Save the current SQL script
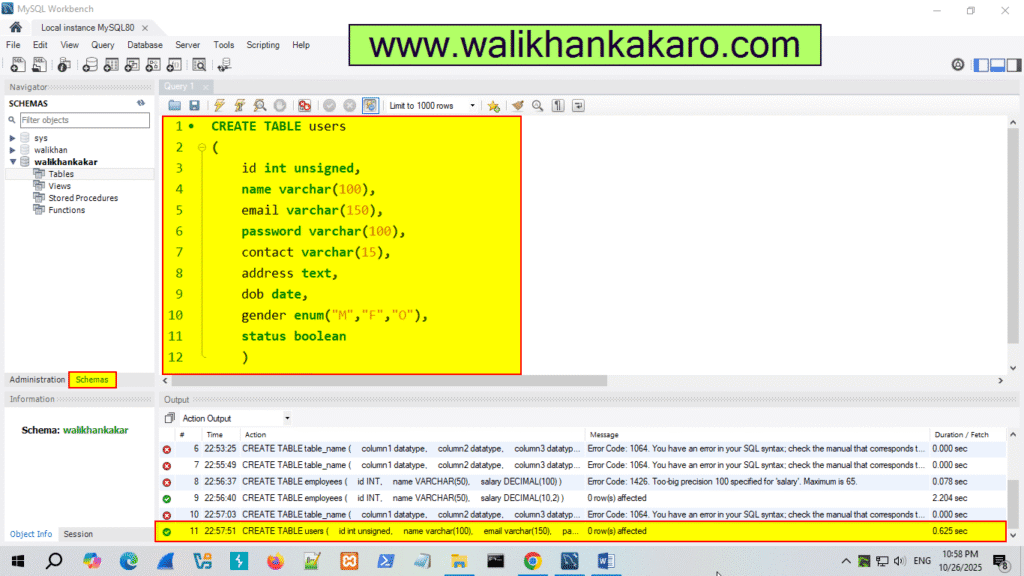1024x576 pixels. pos(194,105)
